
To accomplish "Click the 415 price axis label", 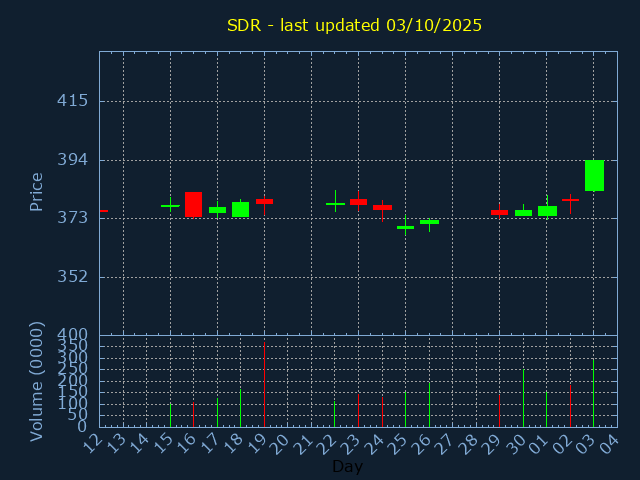I will click(72, 101).
